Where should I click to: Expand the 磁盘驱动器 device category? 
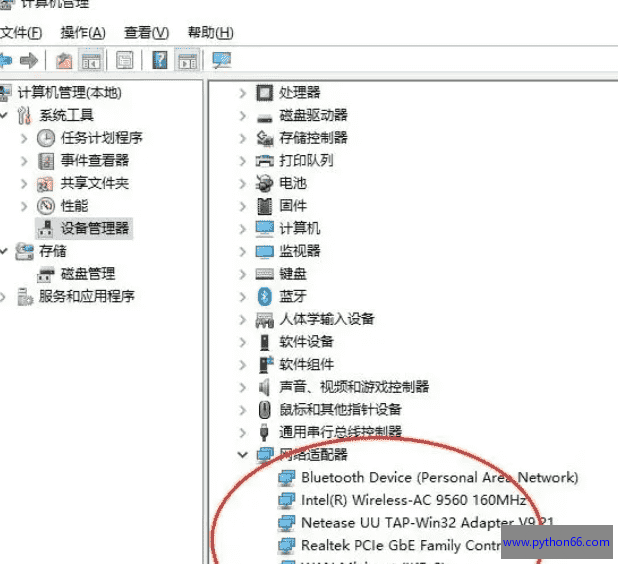tap(242, 115)
